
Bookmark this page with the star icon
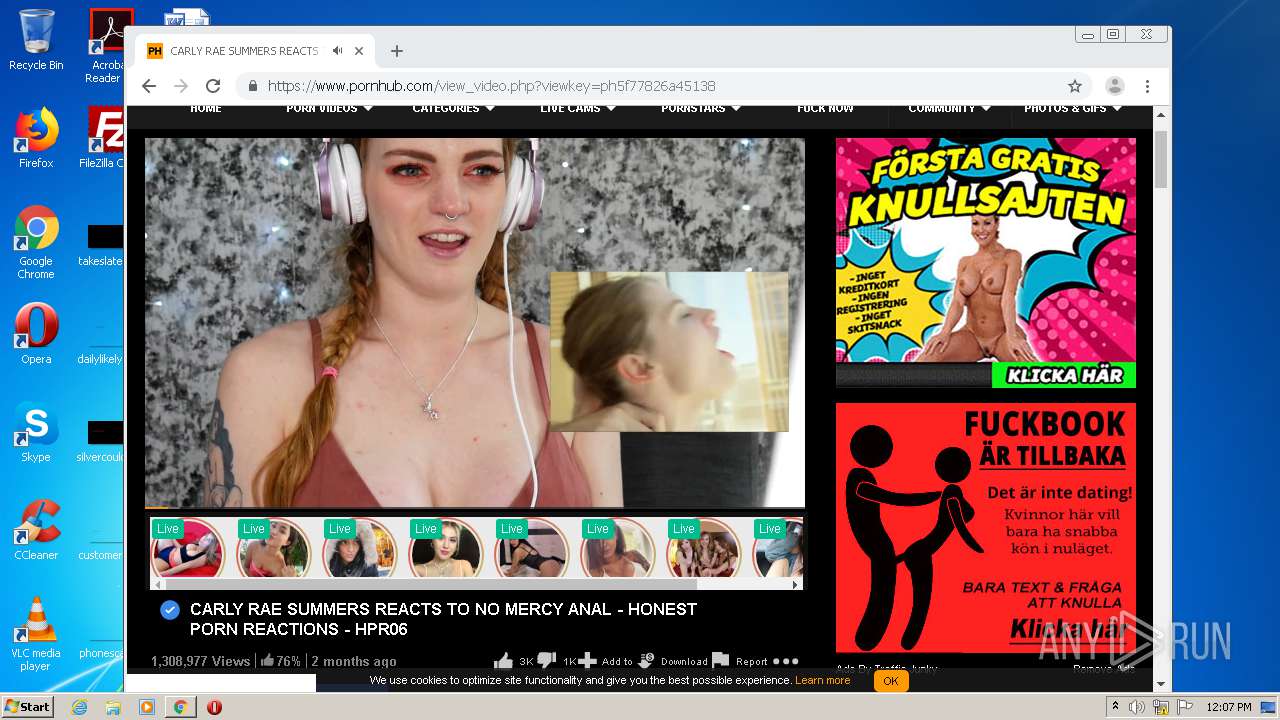point(1075,86)
